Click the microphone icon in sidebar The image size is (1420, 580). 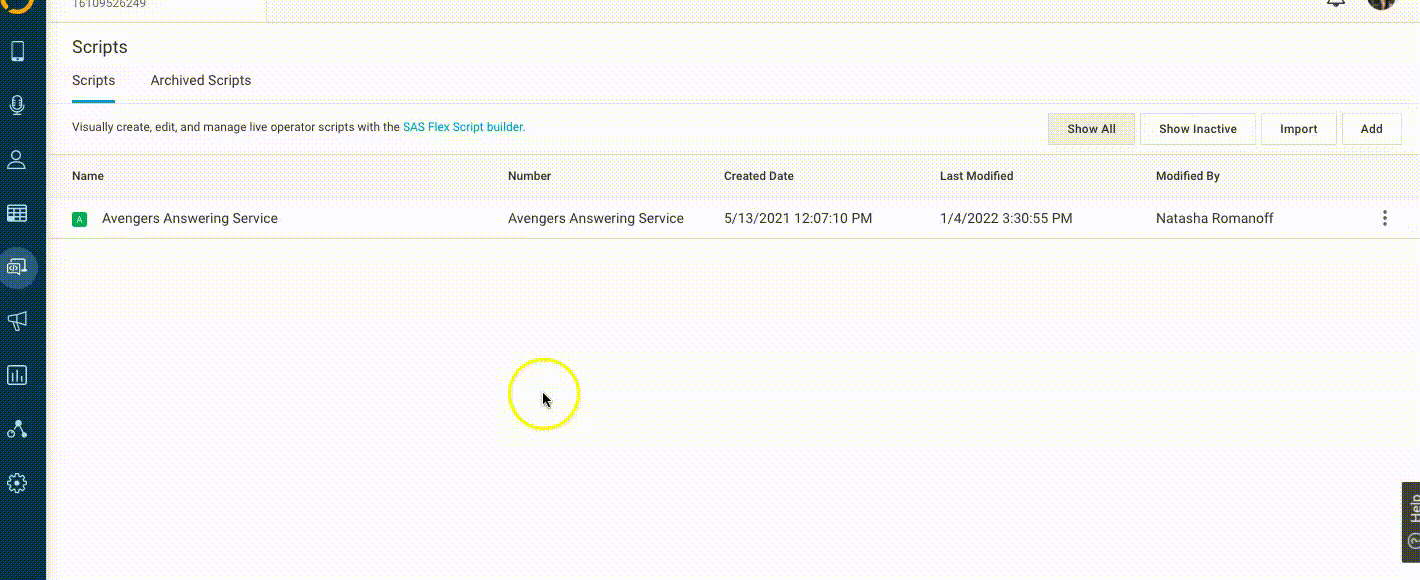pyautogui.click(x=17, y=105)
